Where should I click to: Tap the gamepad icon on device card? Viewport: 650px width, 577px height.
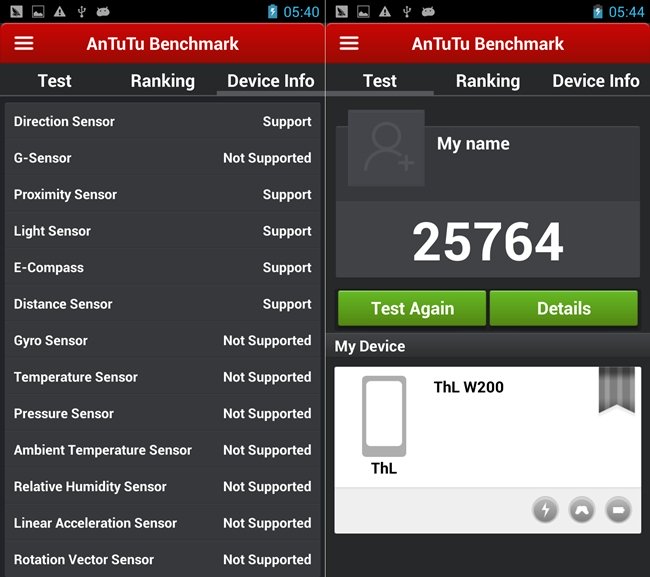tap(582, 510)
